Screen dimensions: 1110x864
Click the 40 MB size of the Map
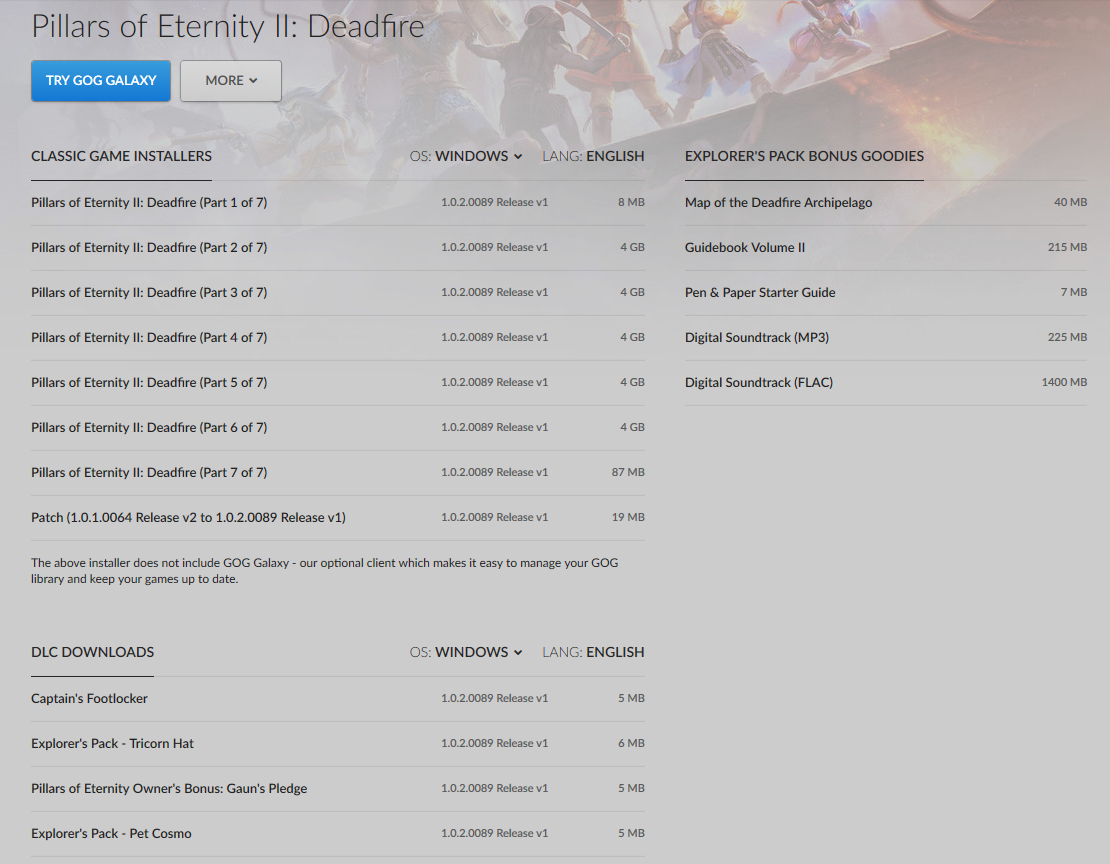click(x=1070, y=203)
